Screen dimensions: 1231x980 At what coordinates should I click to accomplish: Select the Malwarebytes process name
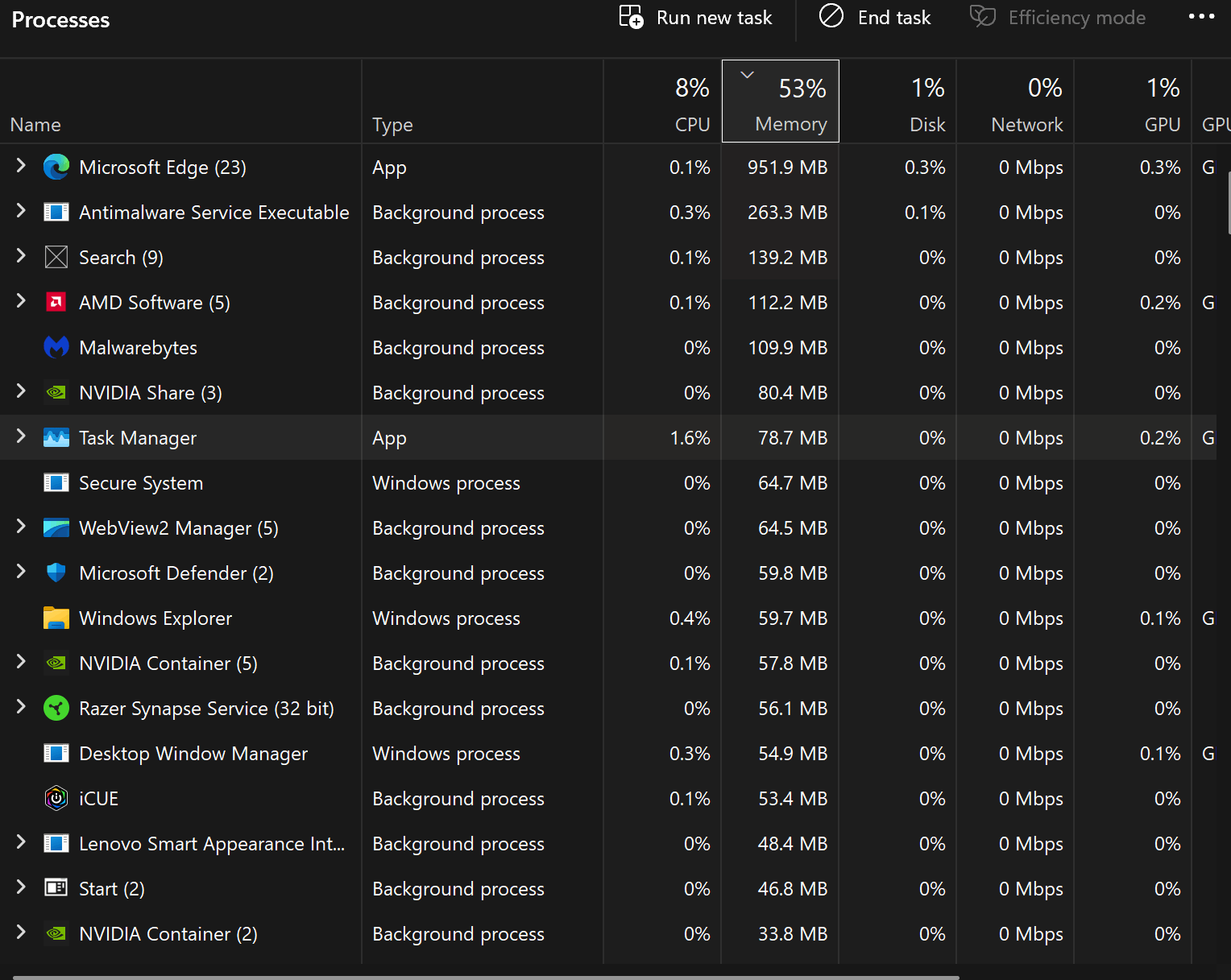(x=138, y=348)
